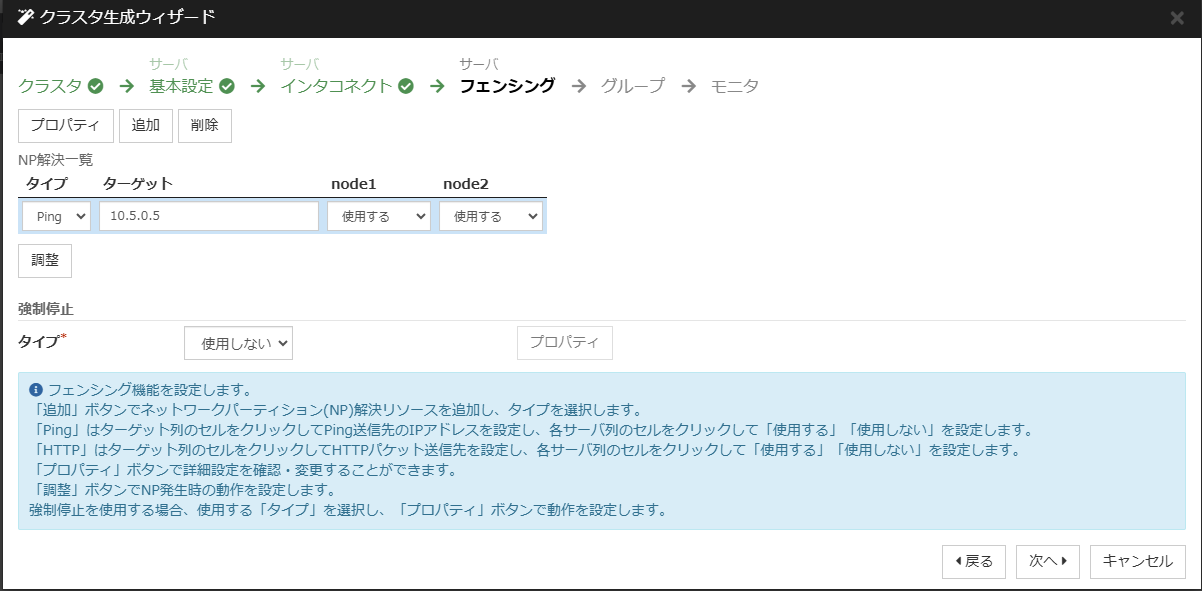This screenshot has height=591, width=1202.
Task: Click the blue info icon in help panel
Action: [x=36, y=389]
